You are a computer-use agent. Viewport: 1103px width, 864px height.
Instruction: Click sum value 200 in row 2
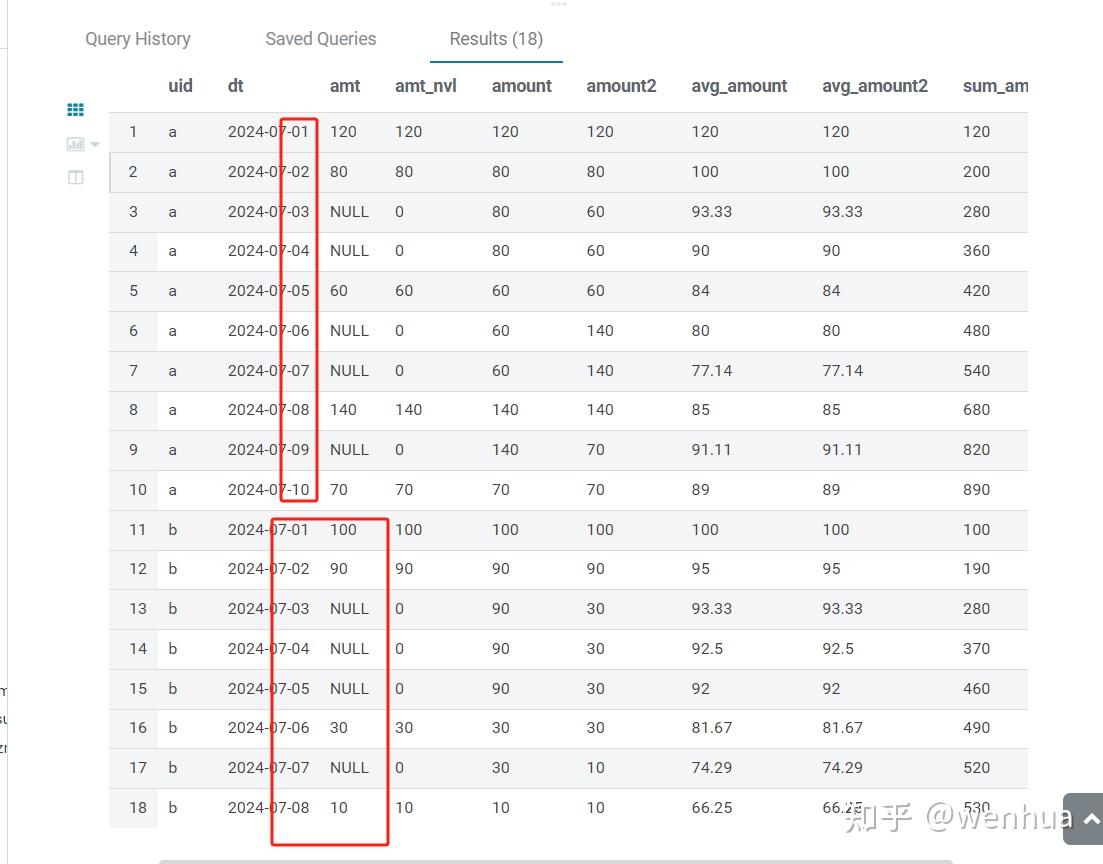(x=976, y=172)
